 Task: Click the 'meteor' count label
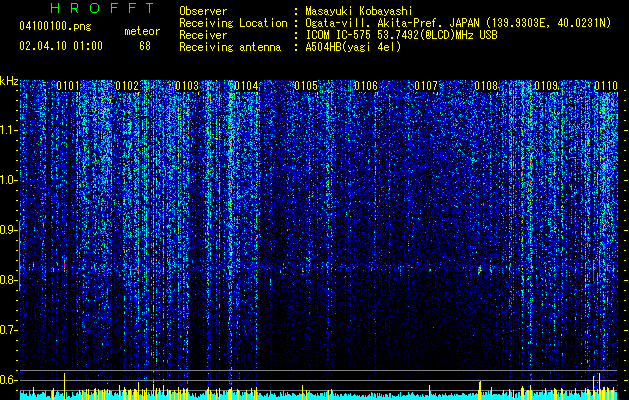point(142,31)
